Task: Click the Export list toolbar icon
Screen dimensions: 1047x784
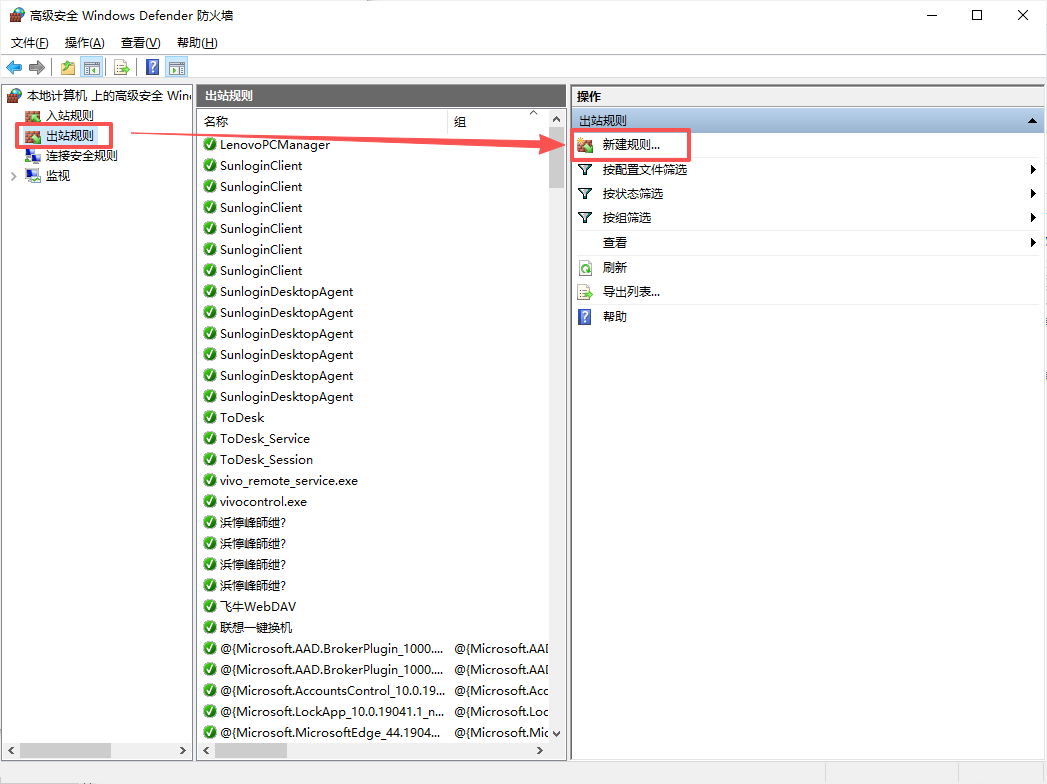Action: click(x=122, y=67)
